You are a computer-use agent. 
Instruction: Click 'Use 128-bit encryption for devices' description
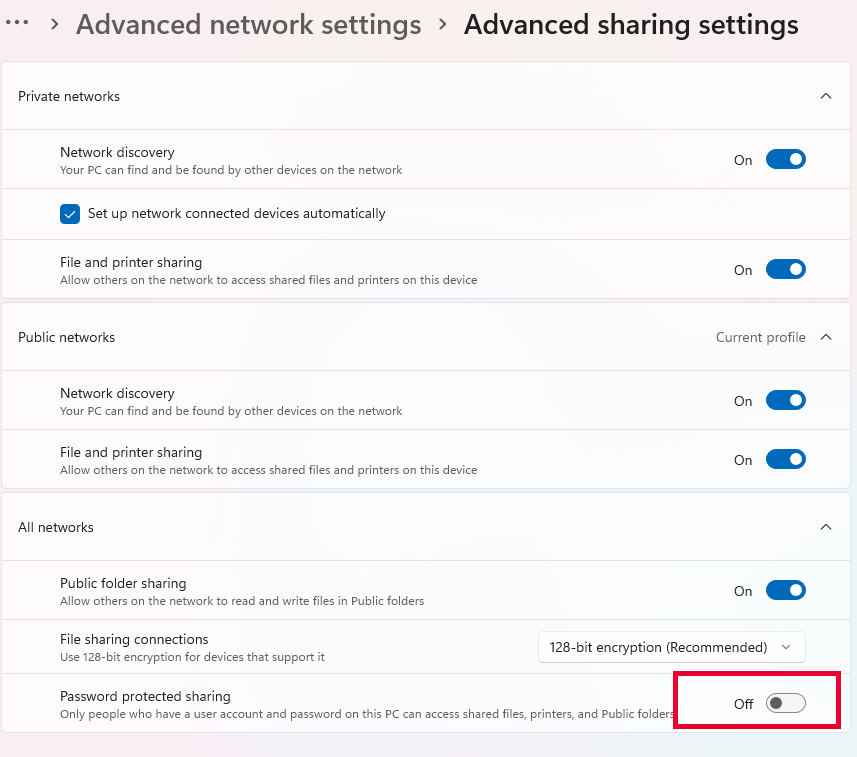click(192, 657)
